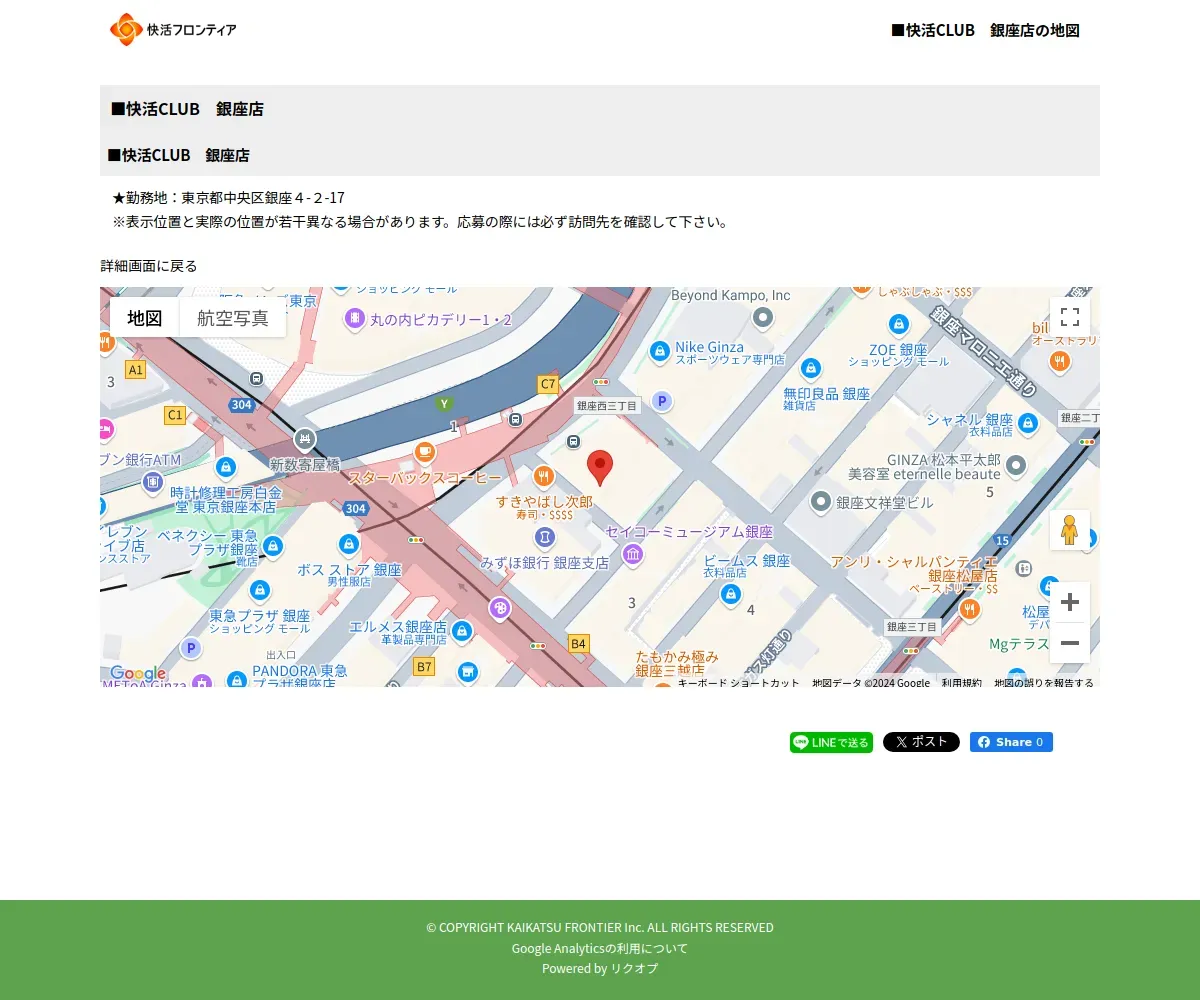Post to X with ポスト button
This screenshot has height=1000, width=1200.
tap(921, 742)
